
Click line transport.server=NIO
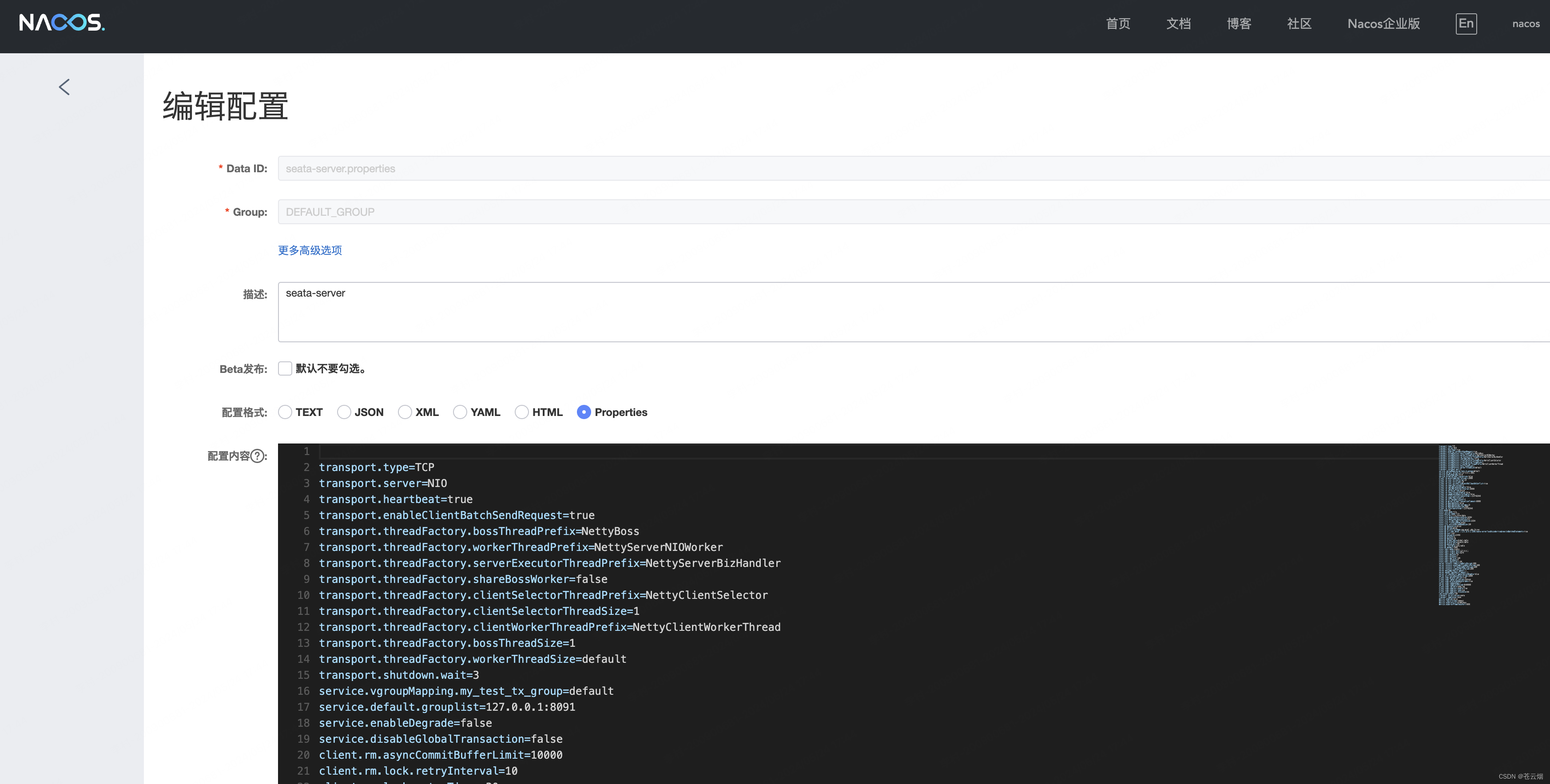(383, 483)
